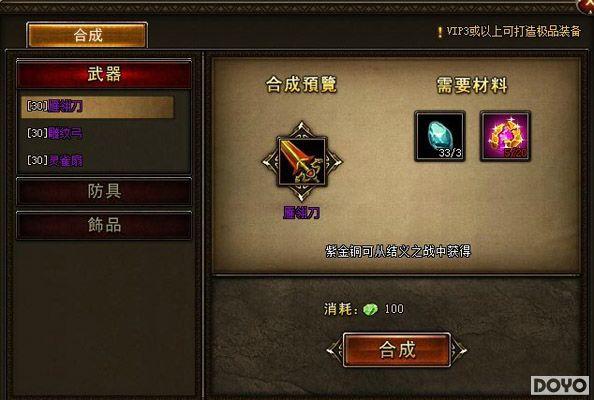Viewport: 594px width, 400px height.
Task: Select the [30] 雕纹弓 bow item
Action: (x=55, y=133)
